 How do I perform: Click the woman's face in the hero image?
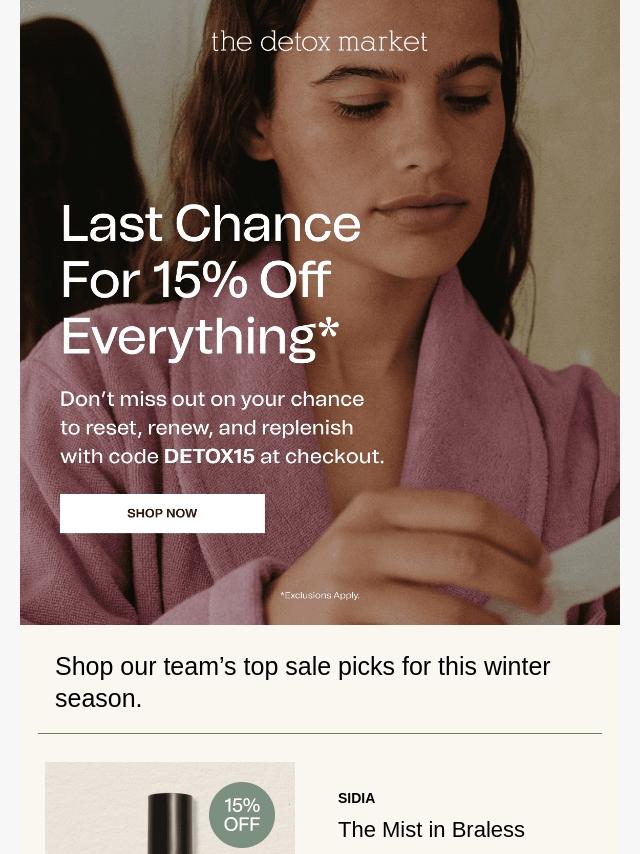pos(392,131)
